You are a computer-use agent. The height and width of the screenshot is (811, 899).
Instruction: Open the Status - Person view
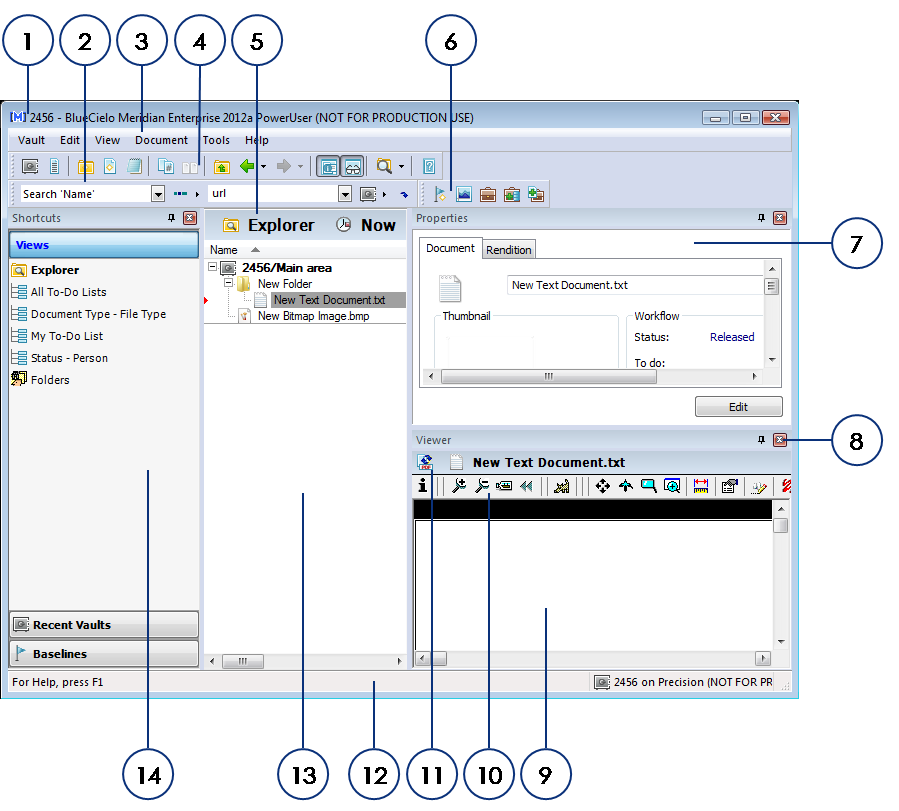click(69, 358)
